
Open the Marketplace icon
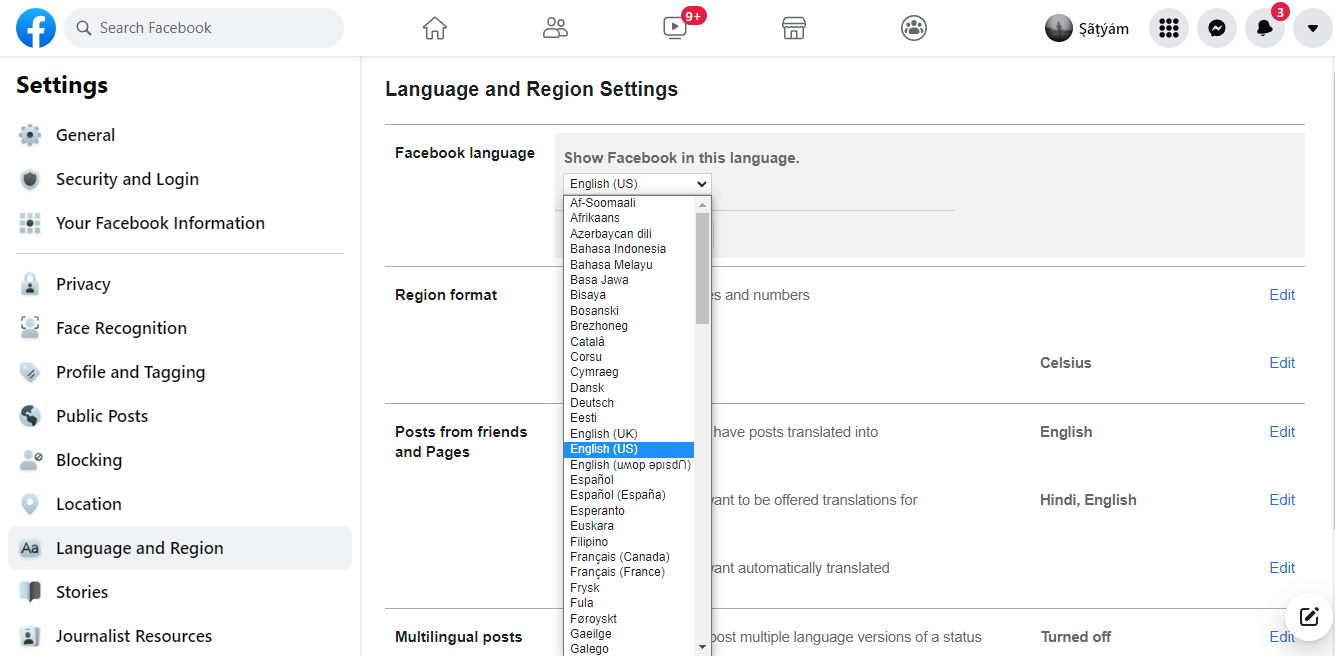(794, 28)
